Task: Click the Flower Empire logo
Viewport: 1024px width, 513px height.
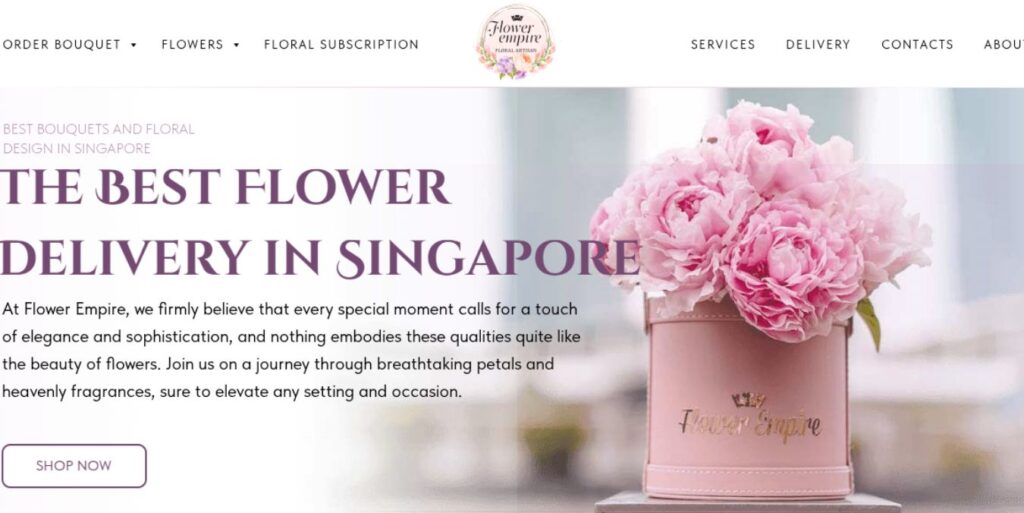Action: (515, 42)
